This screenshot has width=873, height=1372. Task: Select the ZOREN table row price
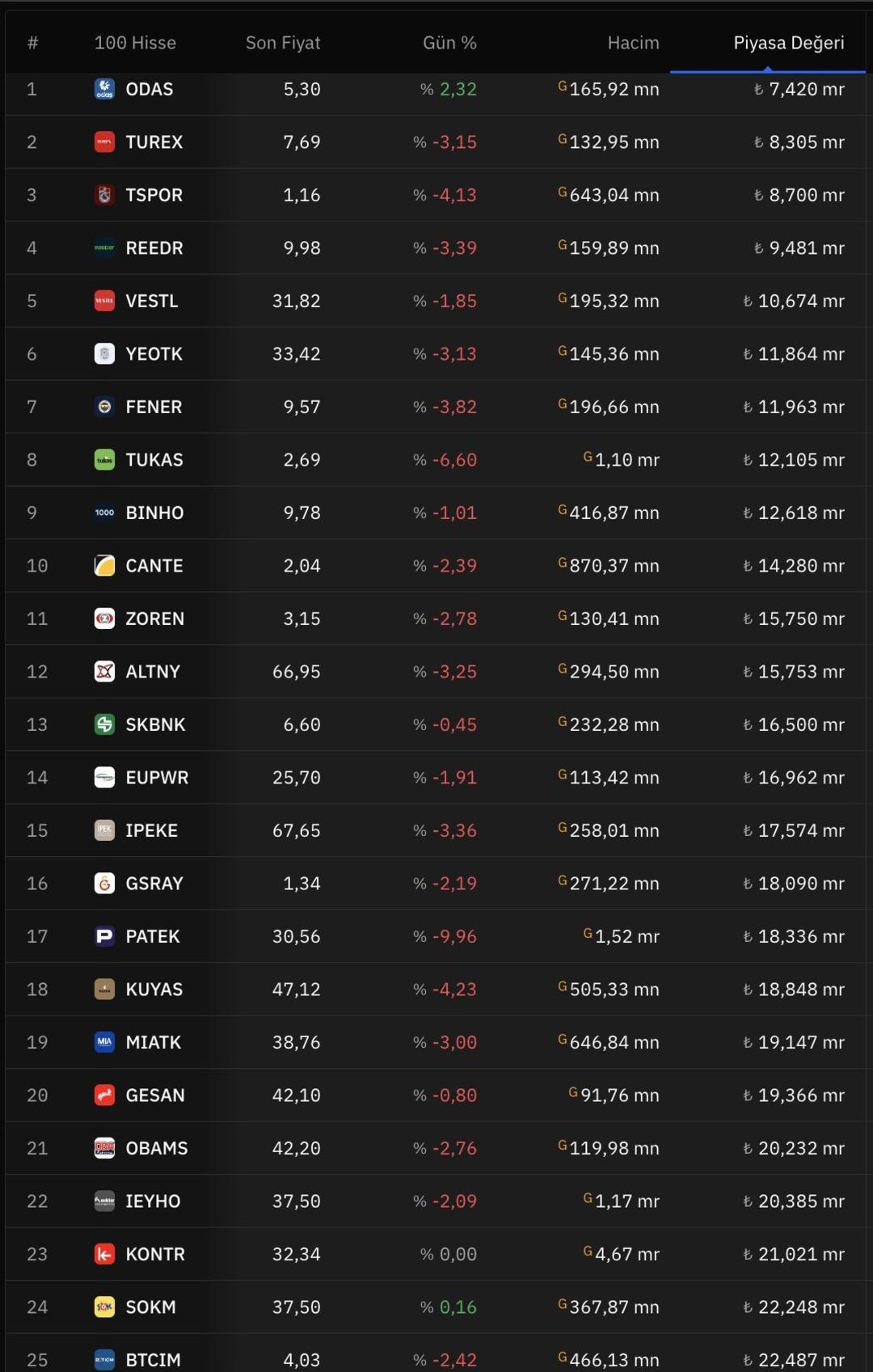(302, 618)
